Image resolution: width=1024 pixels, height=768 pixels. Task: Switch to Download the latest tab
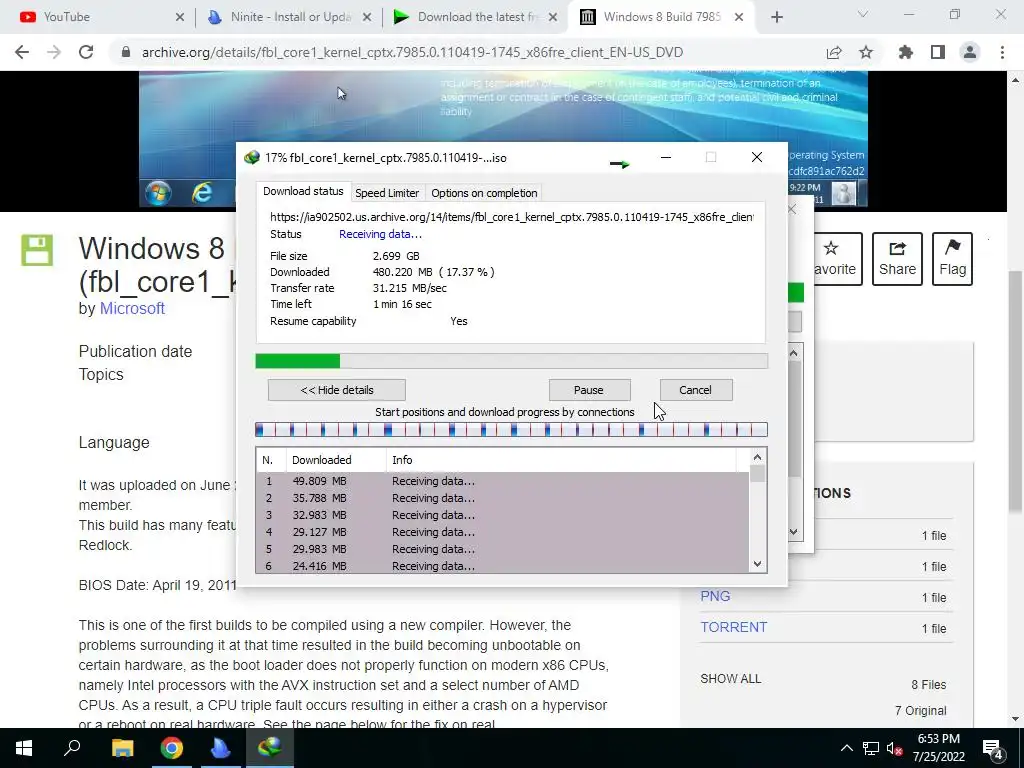tap(475, 17)
